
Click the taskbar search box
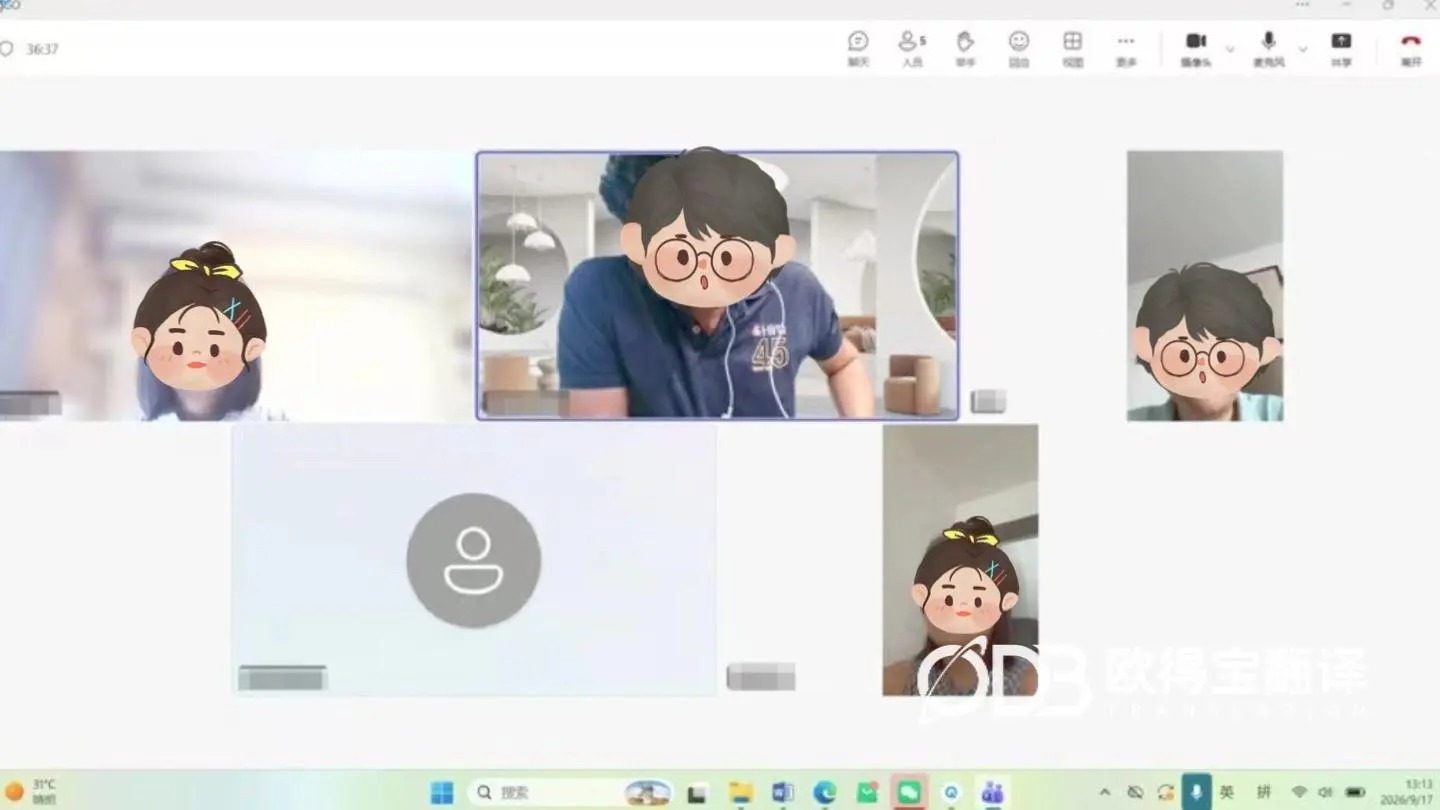click(570, 792)
